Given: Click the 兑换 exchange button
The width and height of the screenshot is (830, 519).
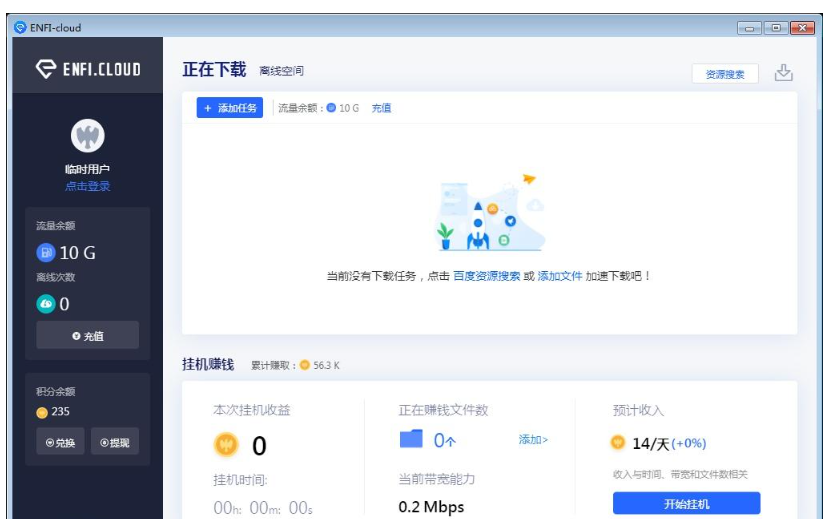Looking at the screenshot, I should coord(60,442).
